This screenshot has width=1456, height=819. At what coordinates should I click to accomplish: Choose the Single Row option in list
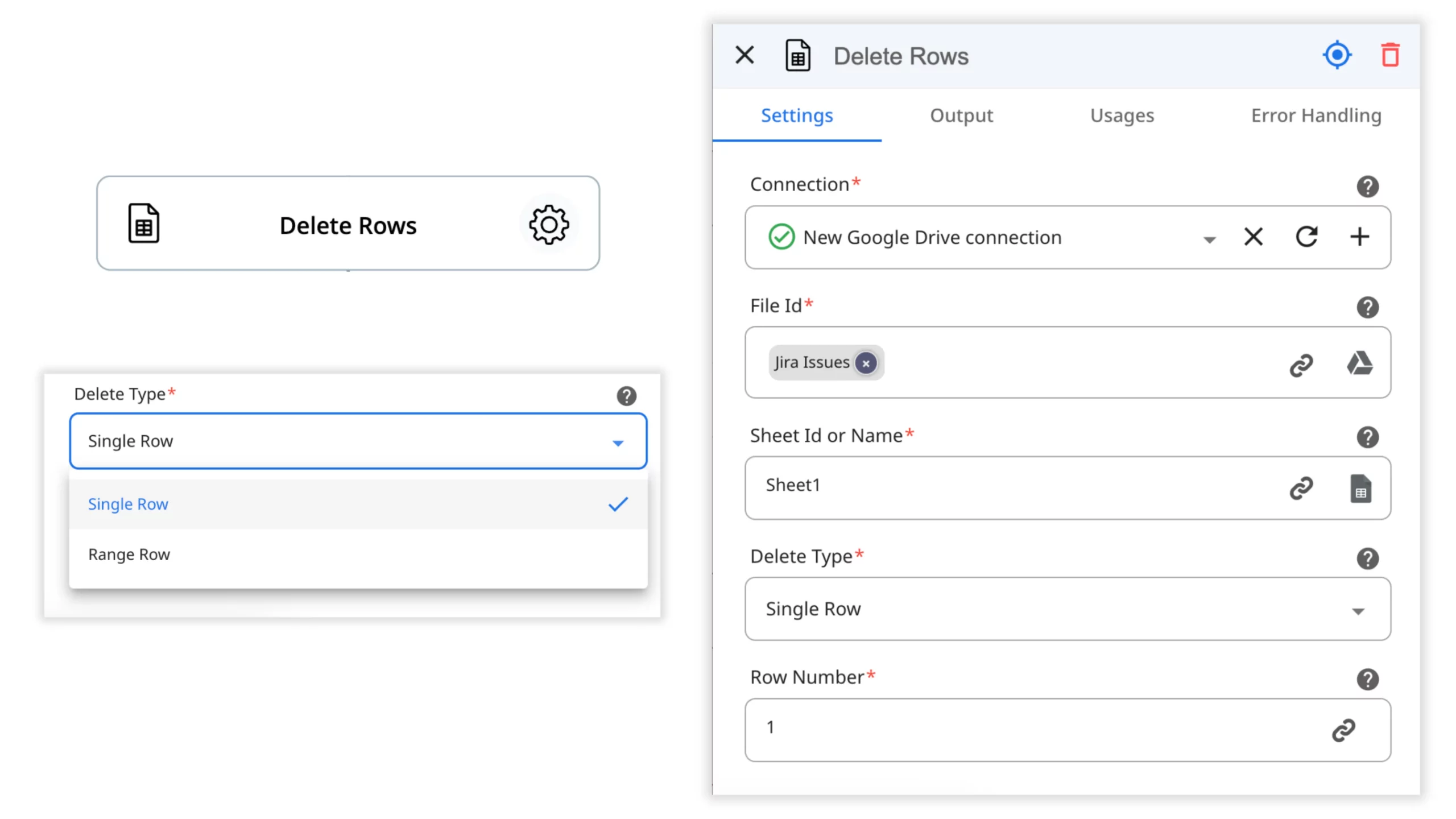pos(128,504)
